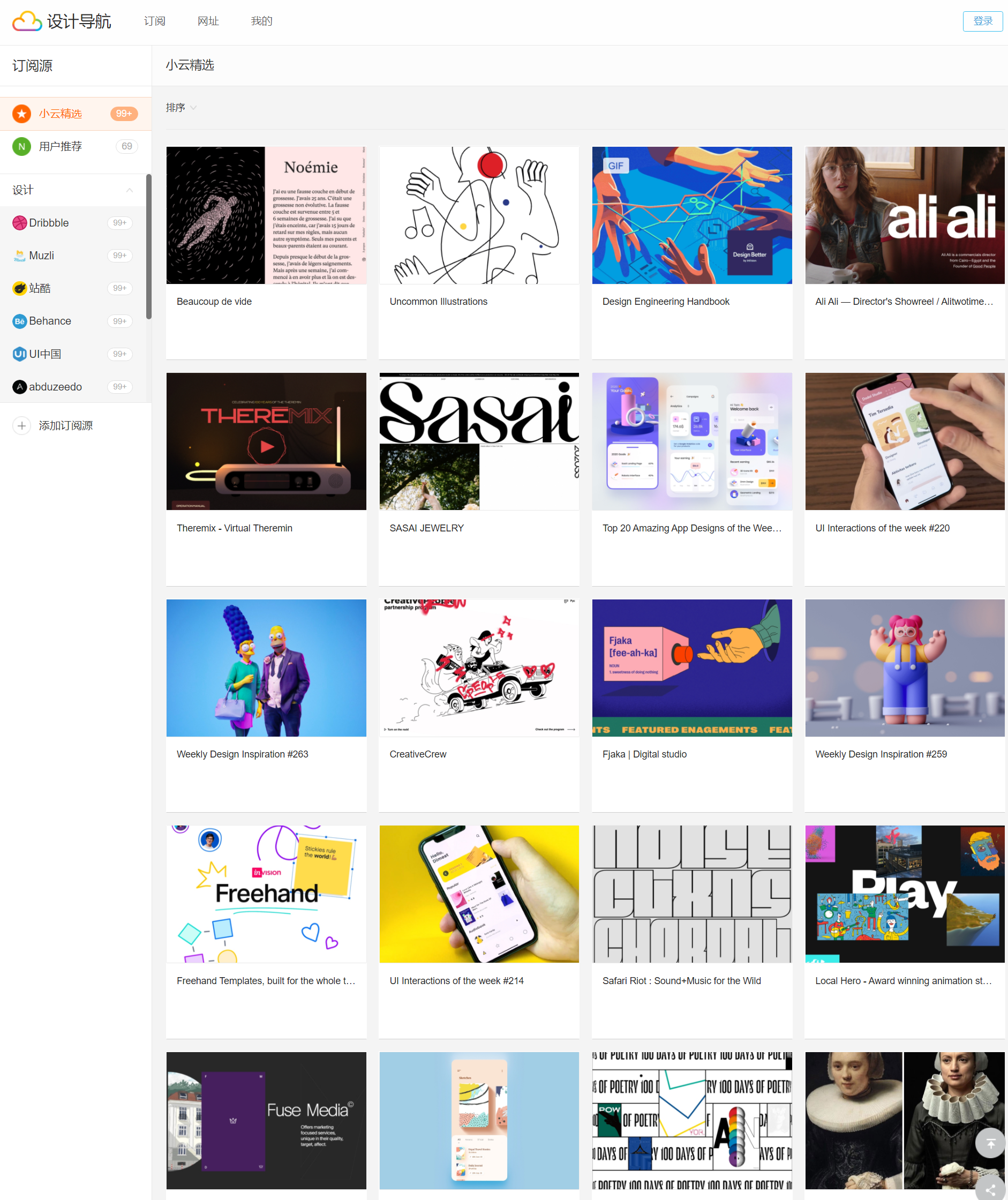Click the Beaucoup de vide thumbnail
Viewport: 1008px width, 1200px height.
[266, 215]
